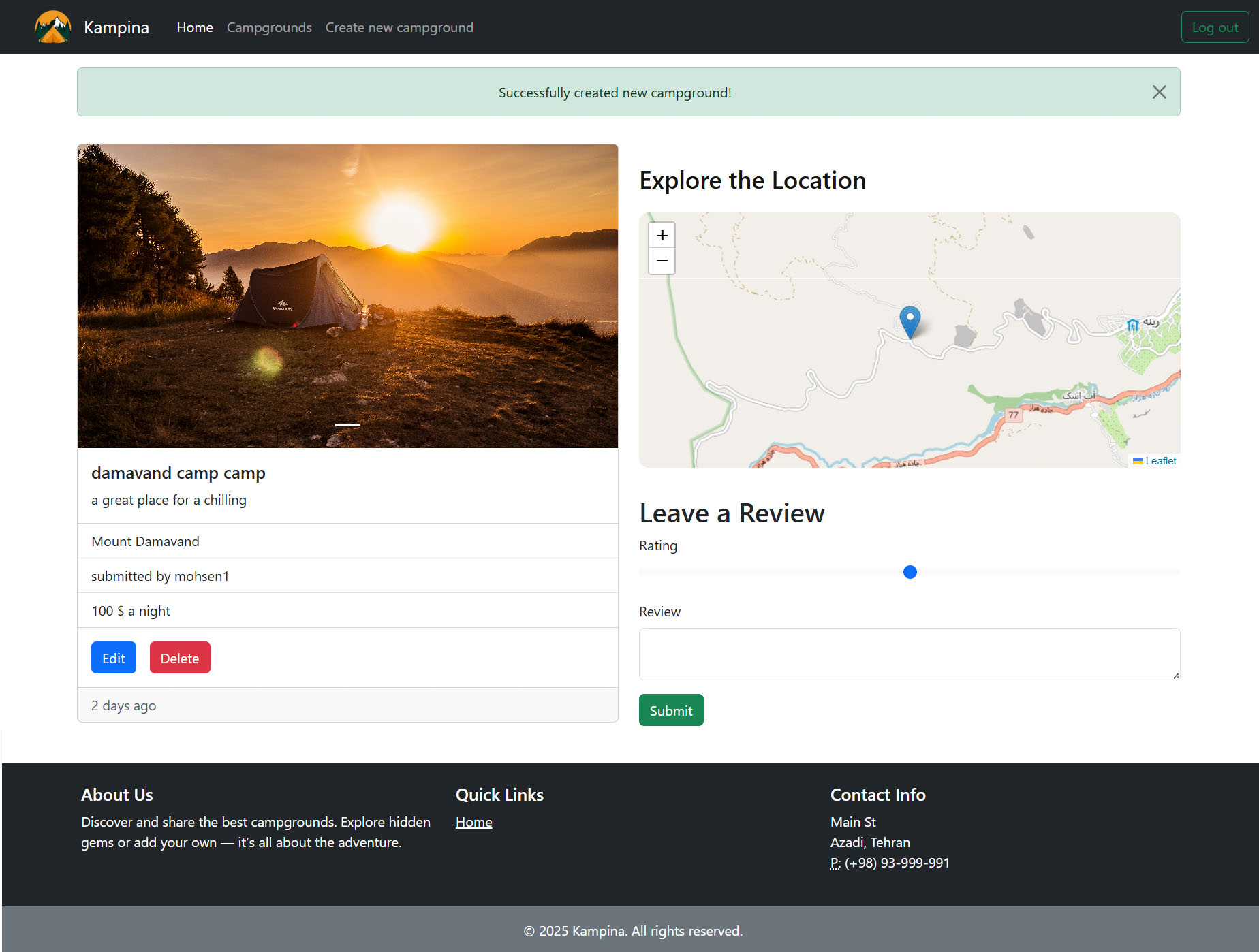Click the Leaflet attribution link
The height and width of the screenshot is (952, 1259).
point(1160,461)
